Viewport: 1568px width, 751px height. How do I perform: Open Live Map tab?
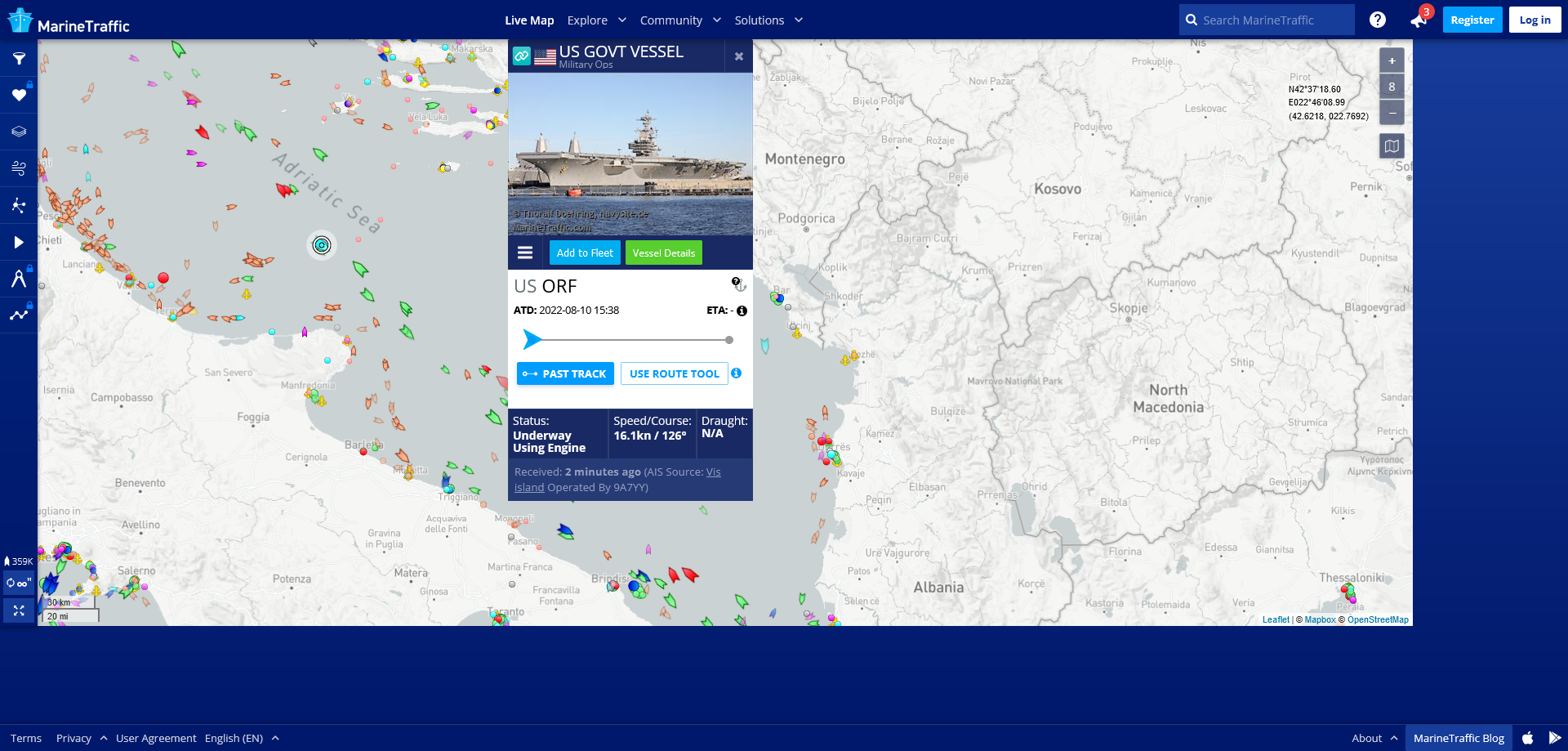coord(529,20)
